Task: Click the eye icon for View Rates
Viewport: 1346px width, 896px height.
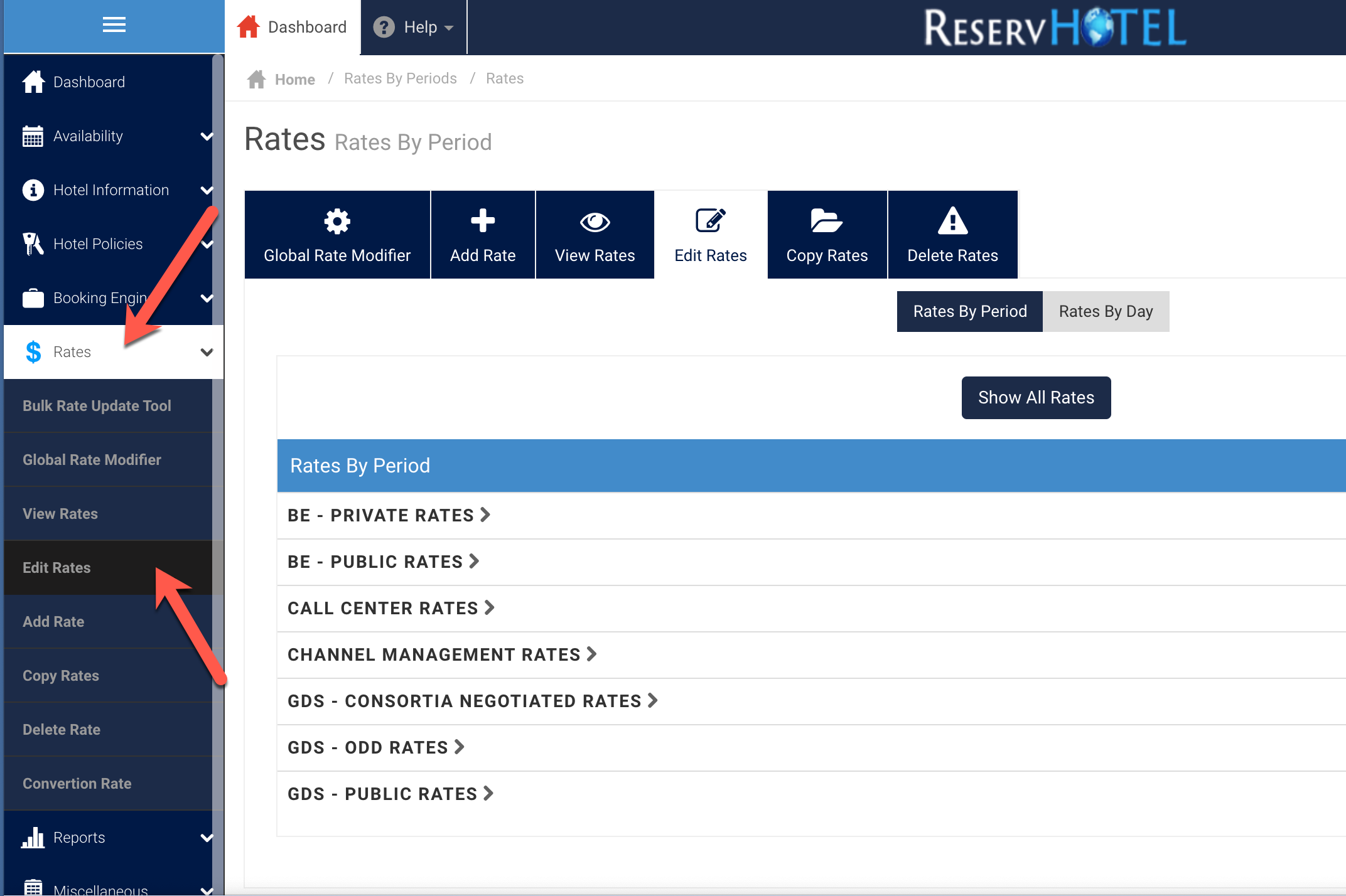Action: point(595,221)
